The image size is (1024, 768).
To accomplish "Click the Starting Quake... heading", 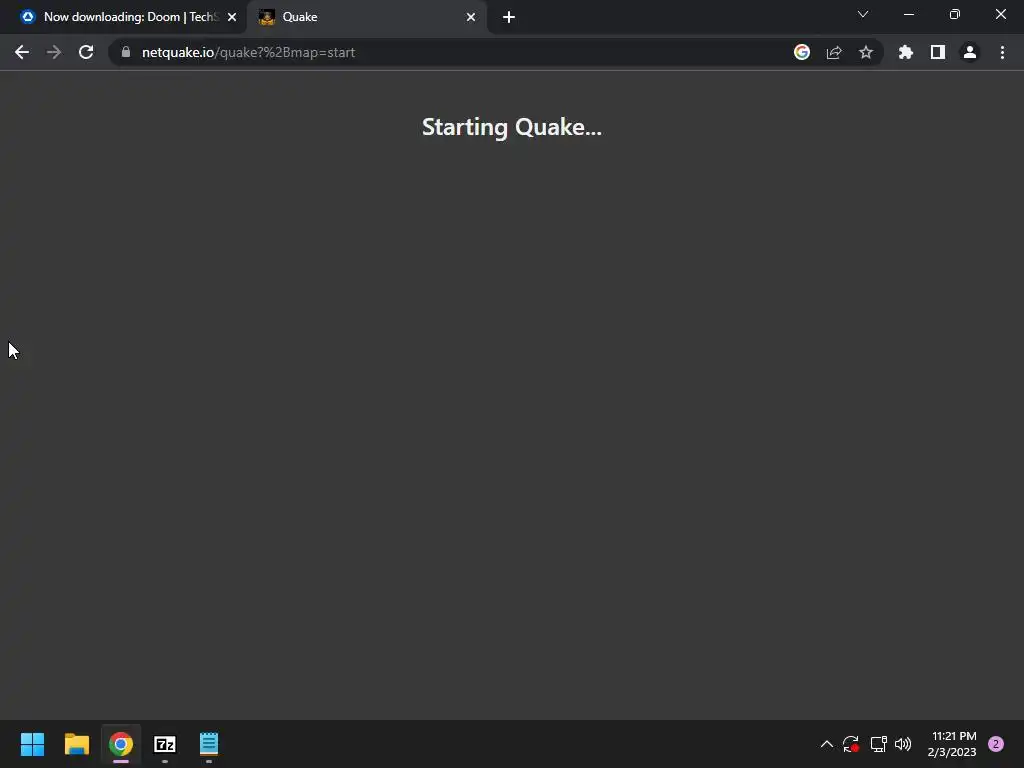I will point(512,127).
